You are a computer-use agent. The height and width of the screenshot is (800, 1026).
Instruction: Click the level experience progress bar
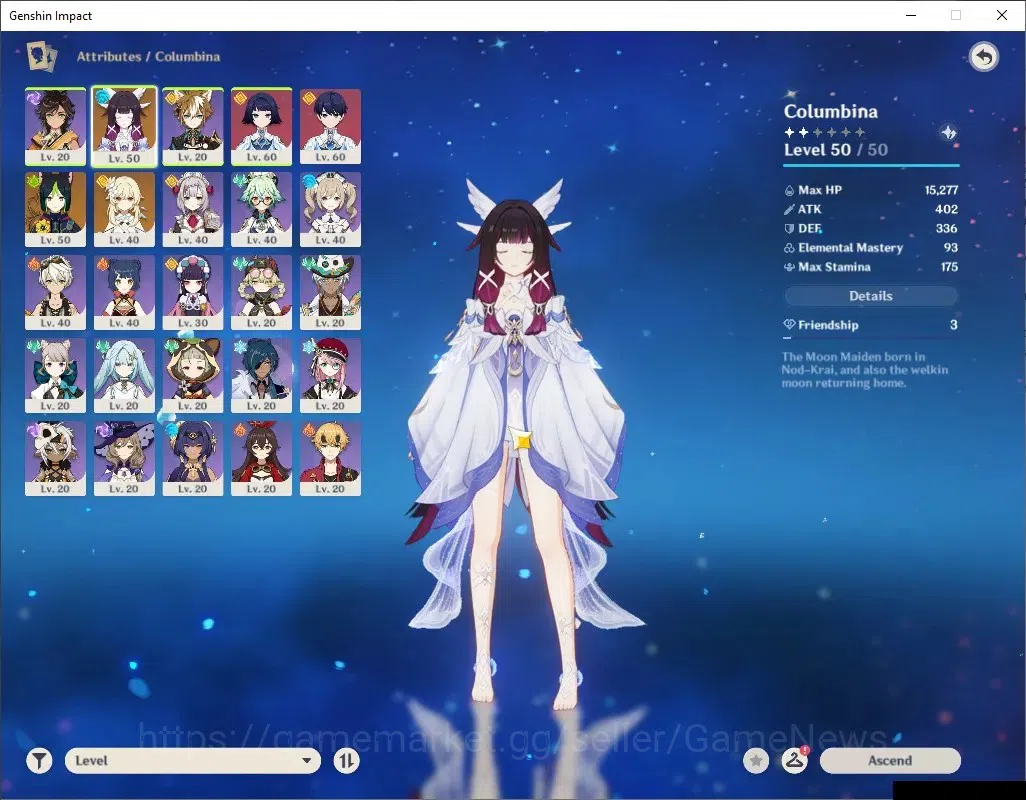point(871,165)
